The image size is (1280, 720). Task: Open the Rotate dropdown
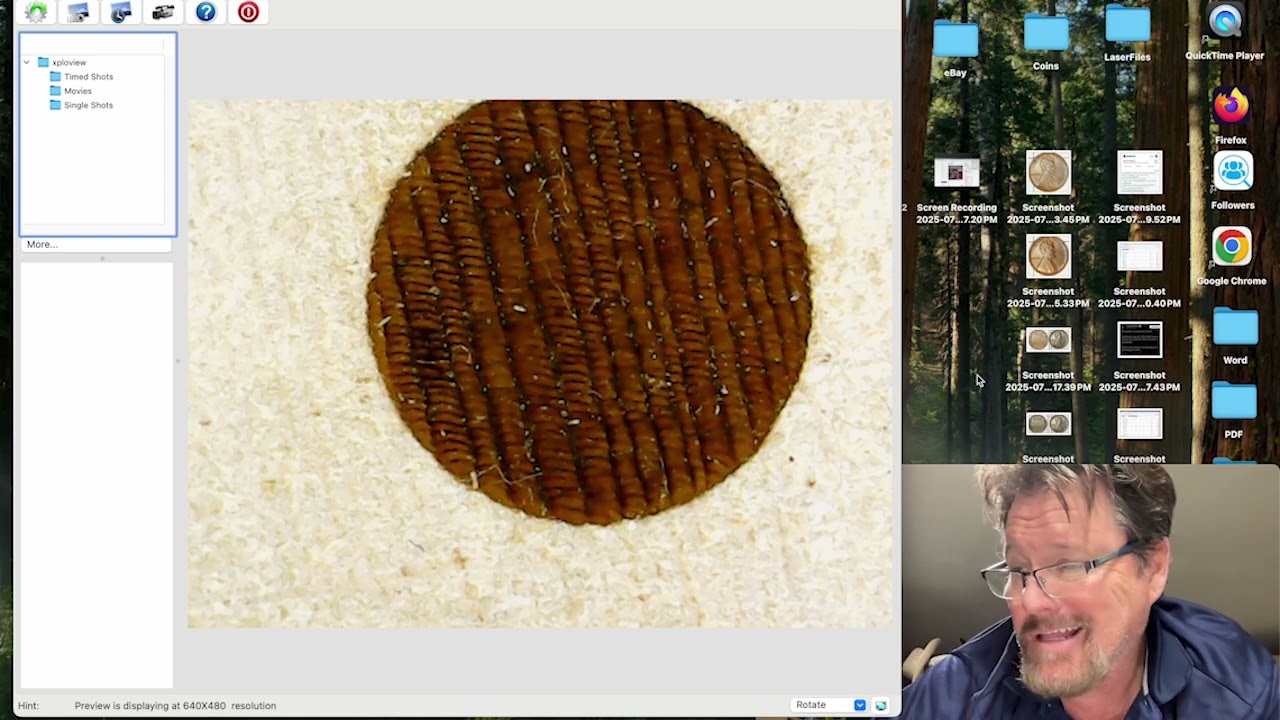pos(829,705)
